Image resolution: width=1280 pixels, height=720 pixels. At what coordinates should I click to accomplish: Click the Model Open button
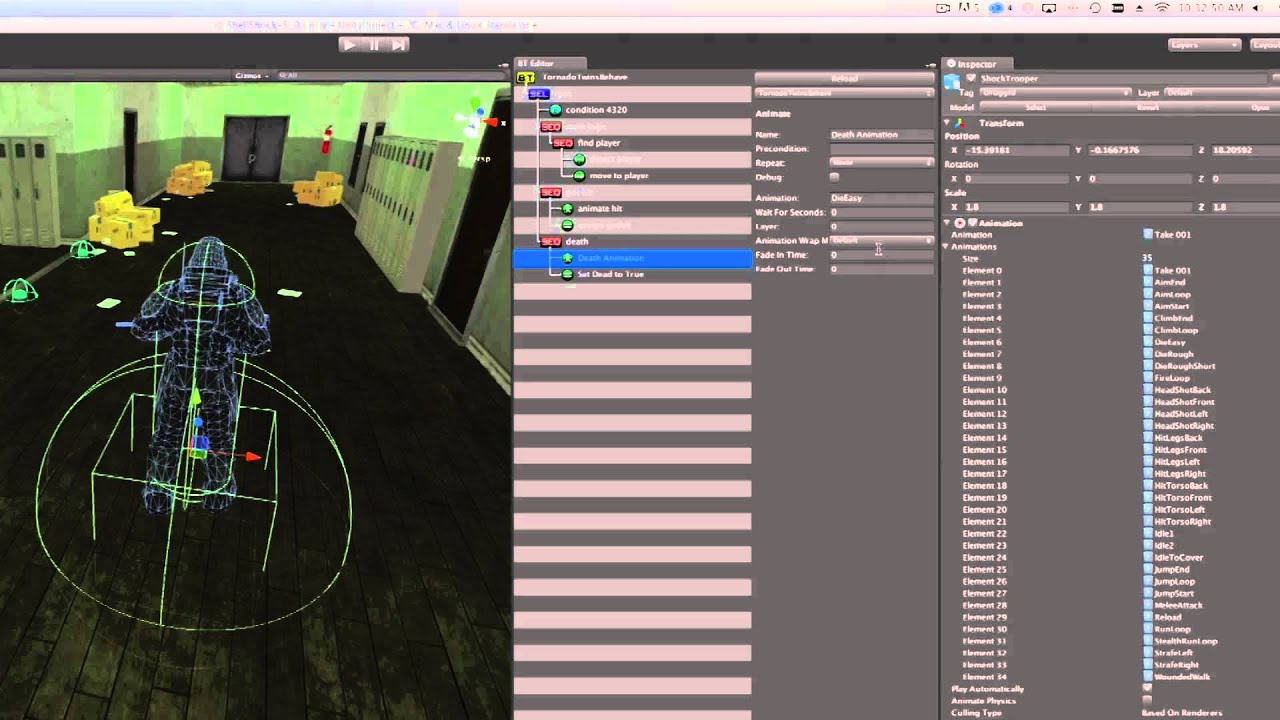(1244, 106)
